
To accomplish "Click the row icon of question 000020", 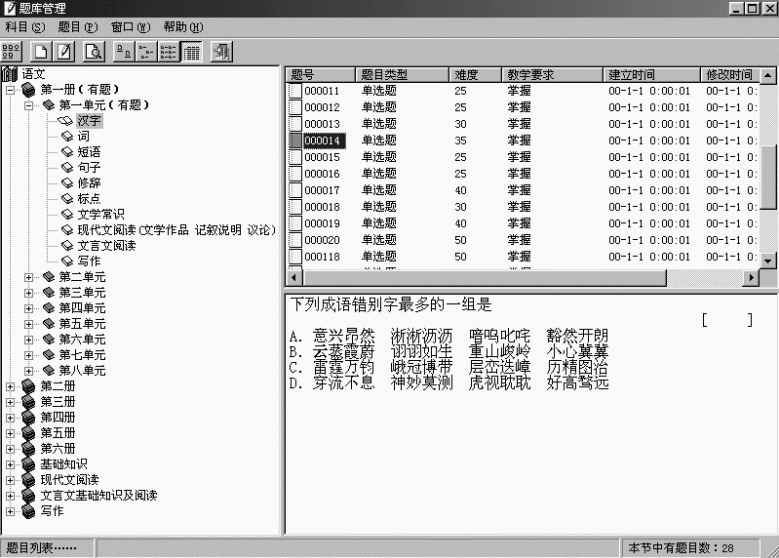I will [x=296, y=240].
